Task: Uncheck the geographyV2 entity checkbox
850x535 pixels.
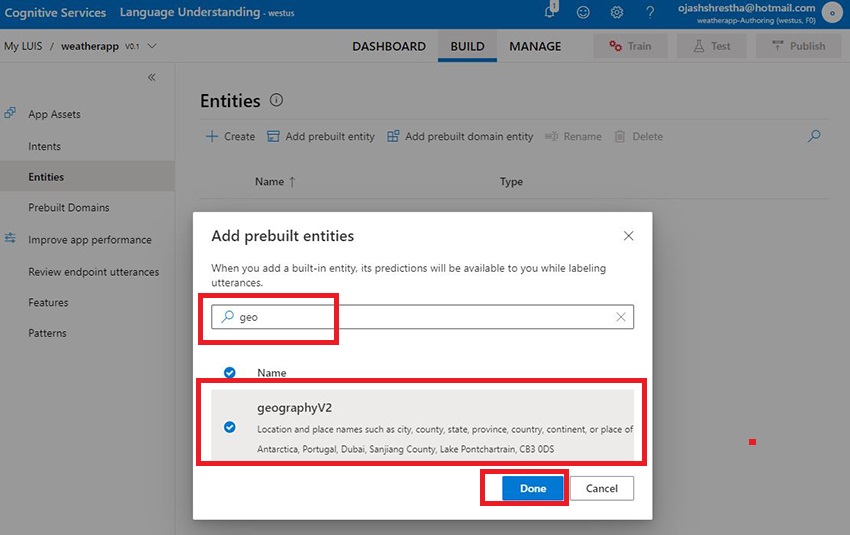Action: [230, 427]
